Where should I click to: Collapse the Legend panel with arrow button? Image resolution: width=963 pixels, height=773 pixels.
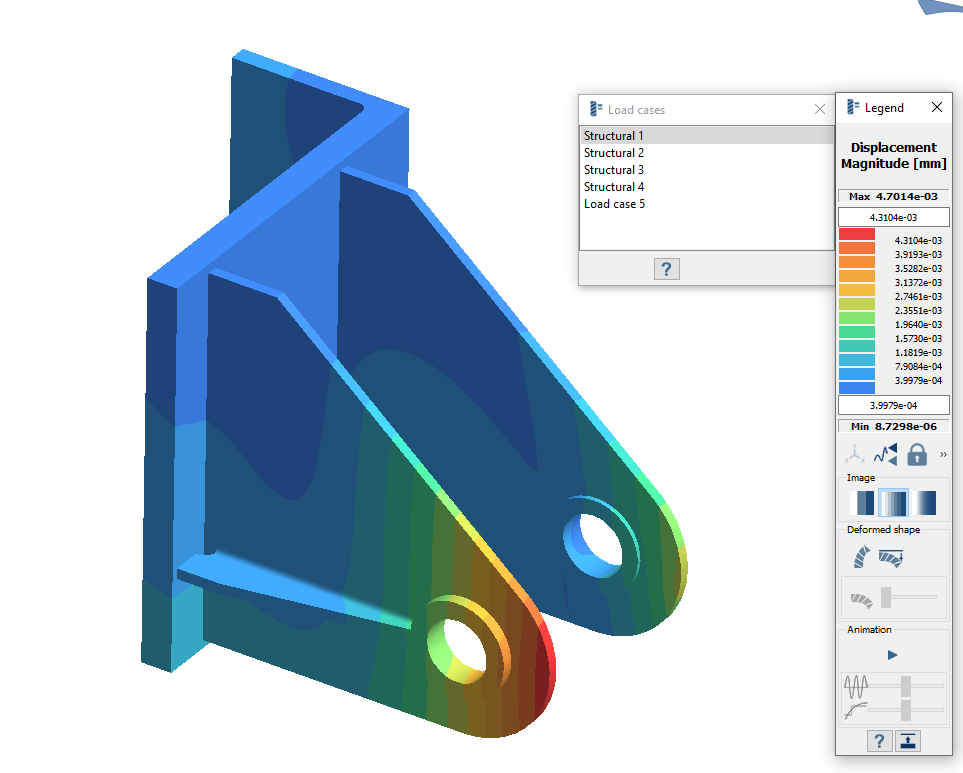click(x=908, y=741)
